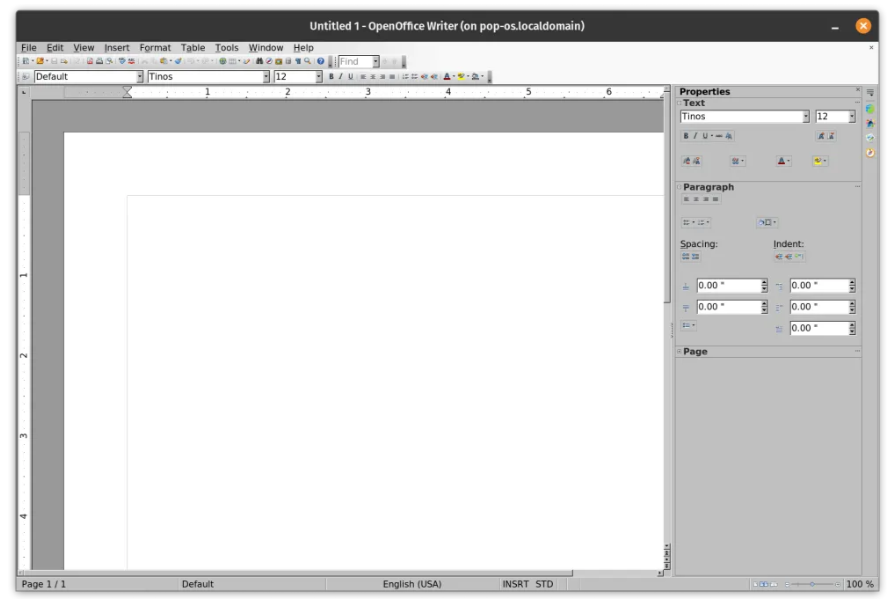894x608 pixels.
Task: Open the sidebar Gallery deck icon
Action: 871,137
